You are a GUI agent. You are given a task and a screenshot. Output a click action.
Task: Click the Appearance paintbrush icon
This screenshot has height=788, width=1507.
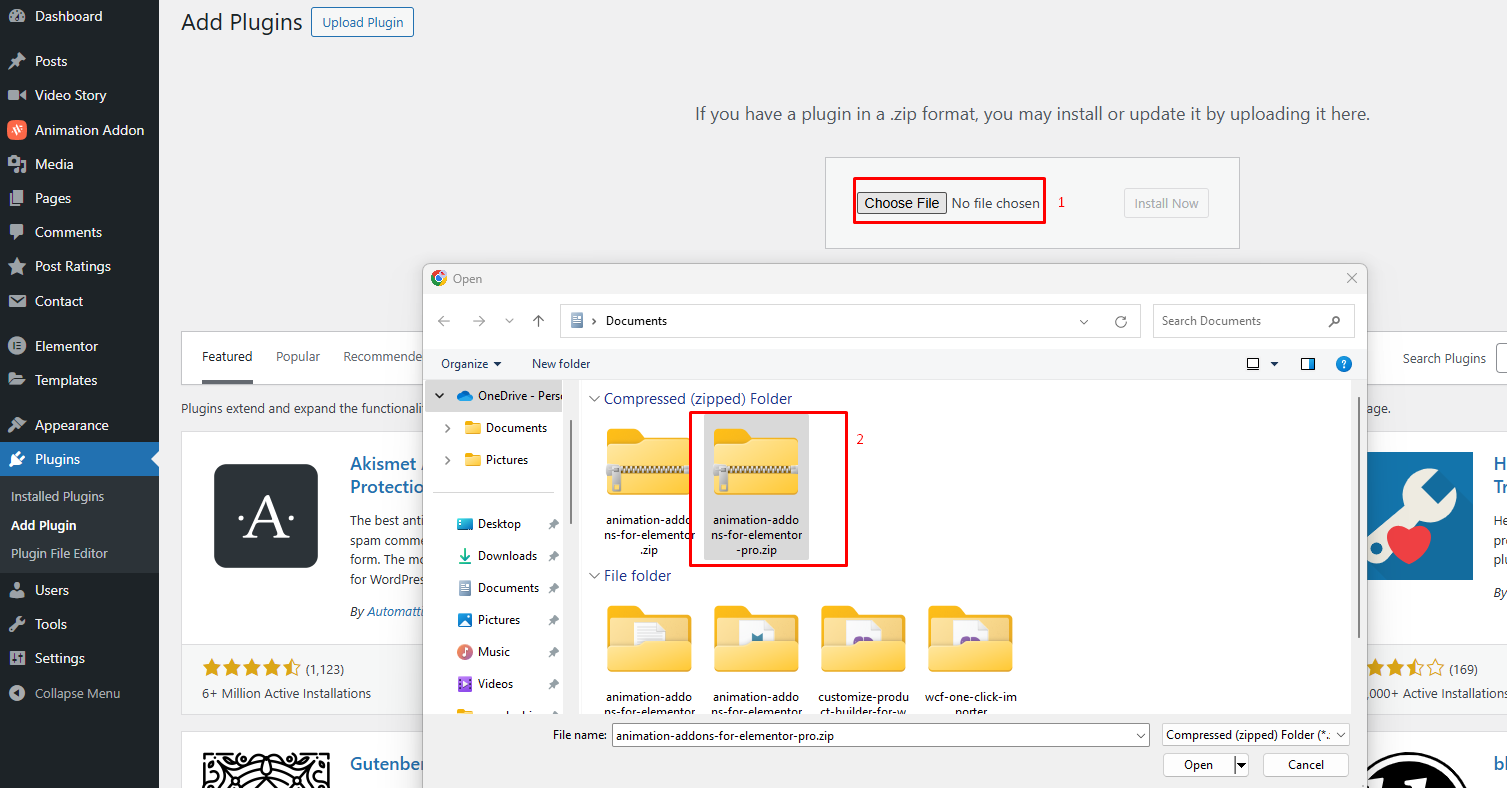(17, 425)
